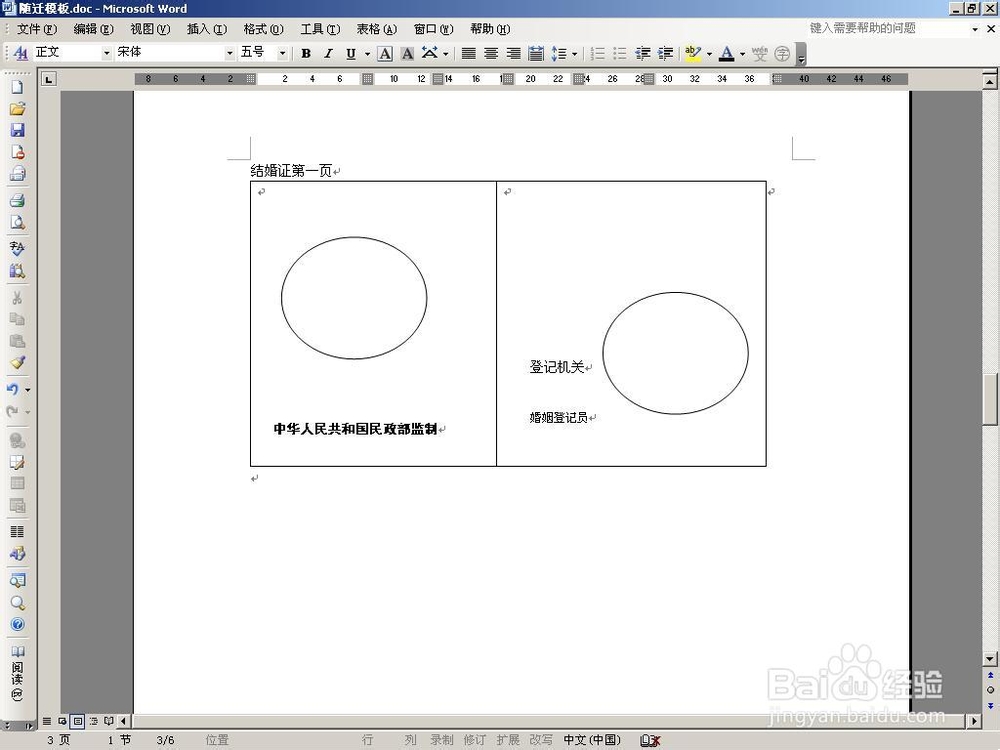Viewport: 1000px width, 750px height.
Task: Expand the underline style dropdown arrow
Action: pos(367,54)
